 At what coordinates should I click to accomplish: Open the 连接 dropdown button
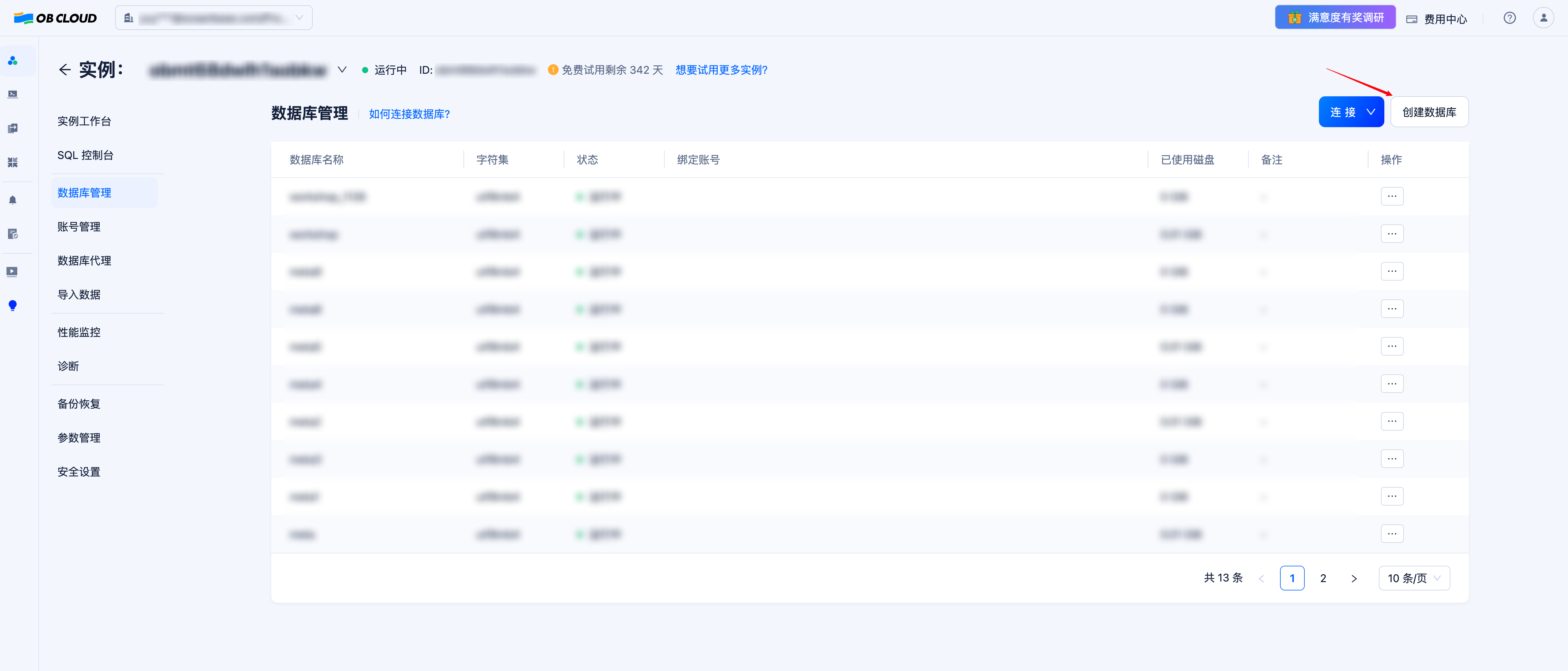(x=1351, y=112)
